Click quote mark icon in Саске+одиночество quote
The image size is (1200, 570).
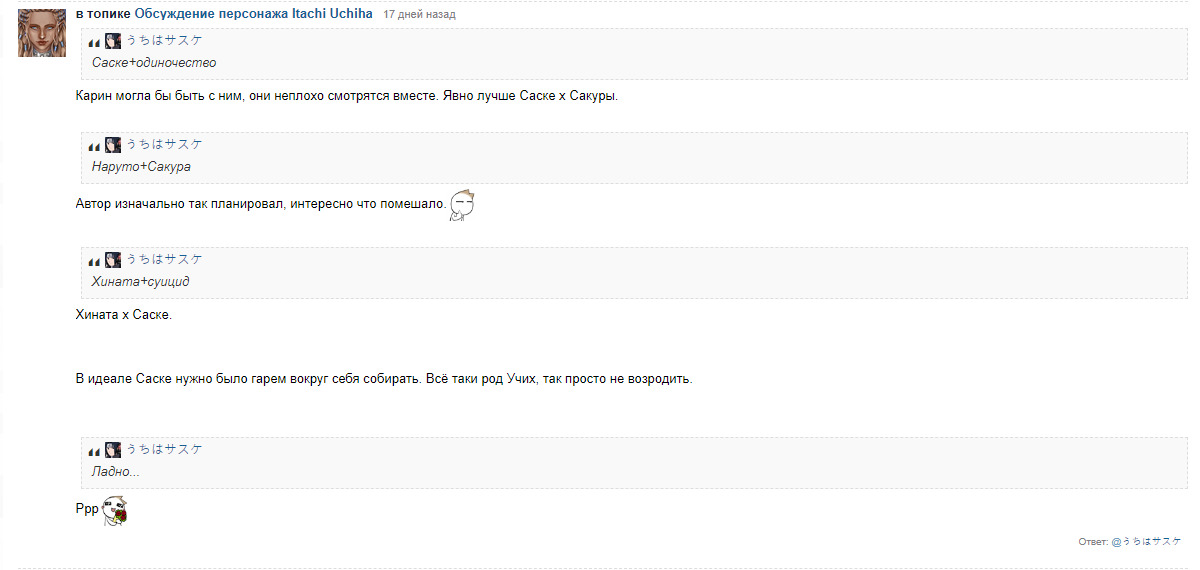point(94,42)
